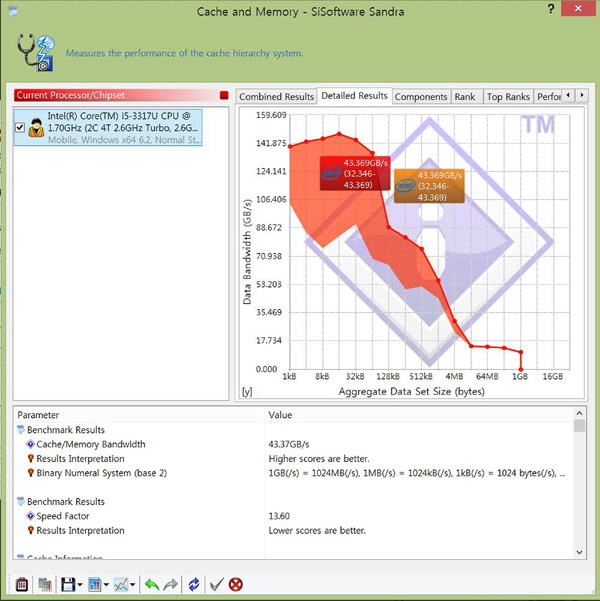Select the Cache/Memory Bandwidth row

point(293,444)
